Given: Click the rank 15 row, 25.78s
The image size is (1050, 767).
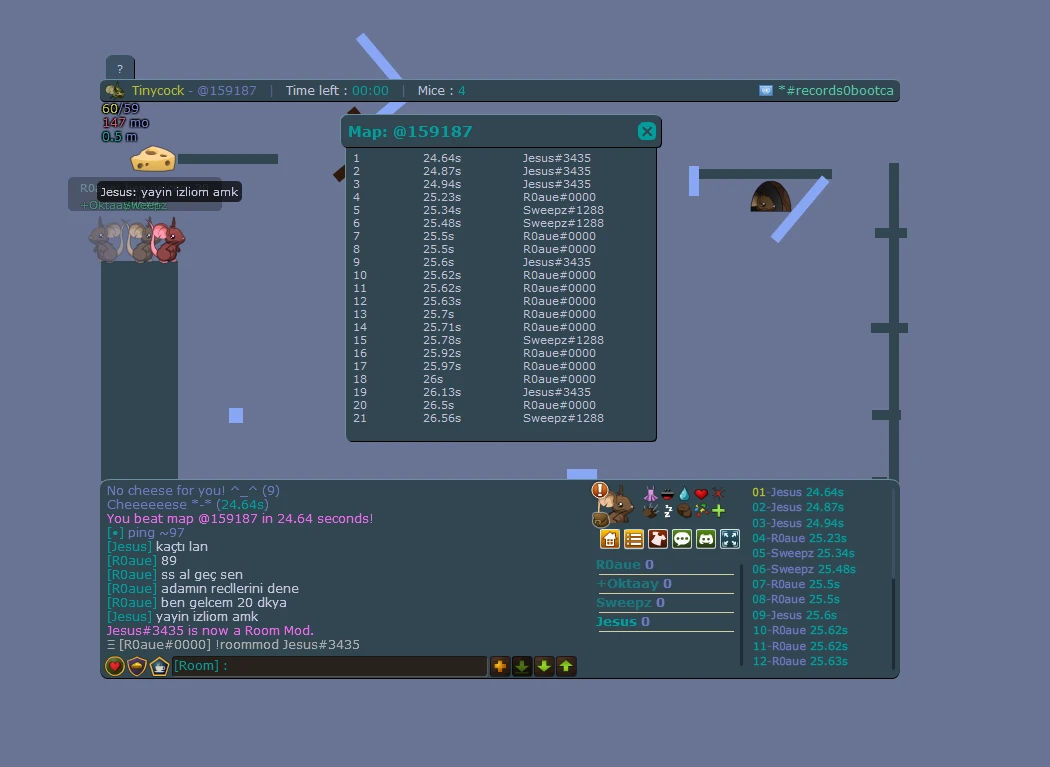Looking at the screenshot, I should [501, 340].
